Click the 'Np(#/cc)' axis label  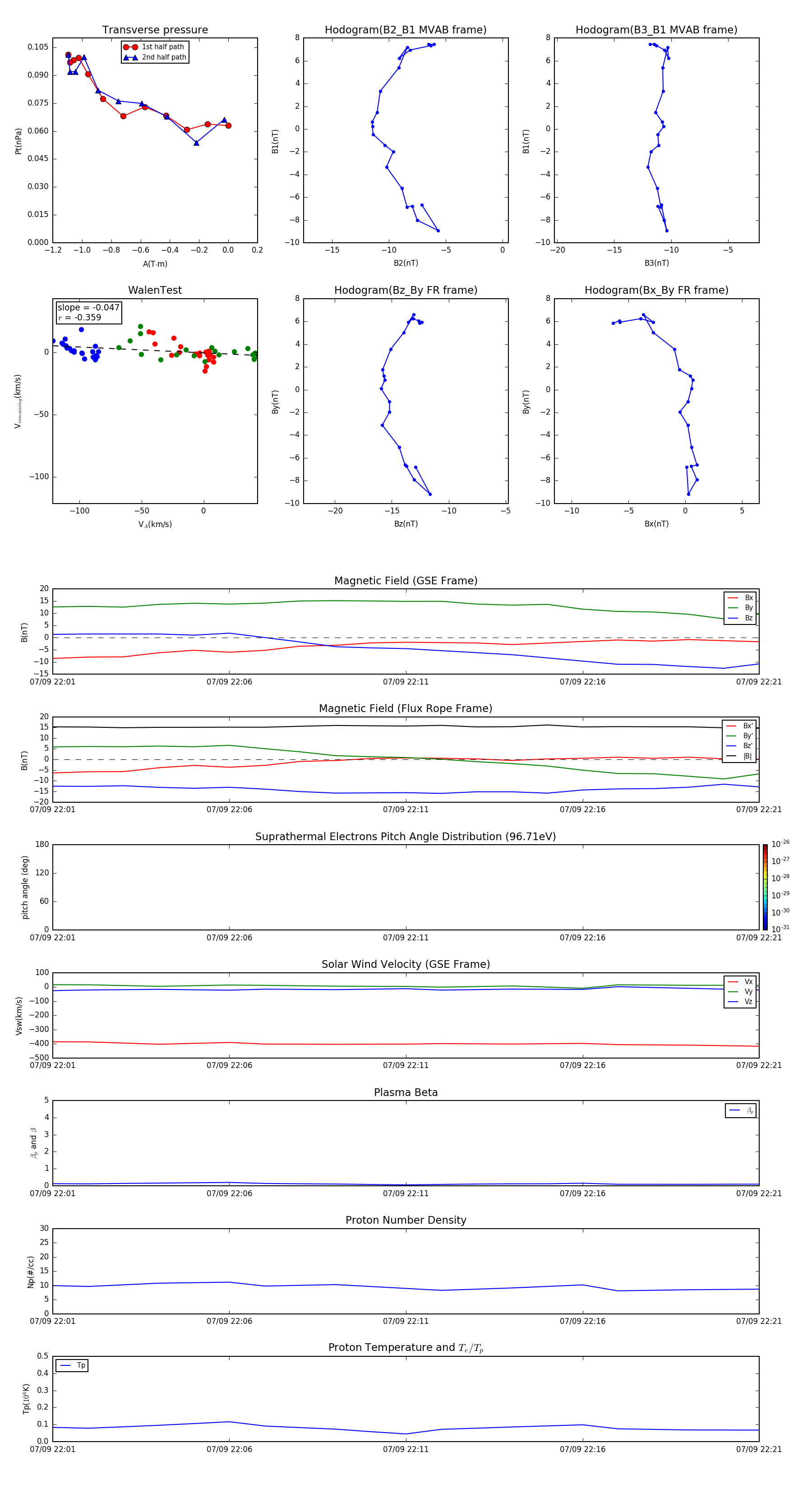[31, 1272]
